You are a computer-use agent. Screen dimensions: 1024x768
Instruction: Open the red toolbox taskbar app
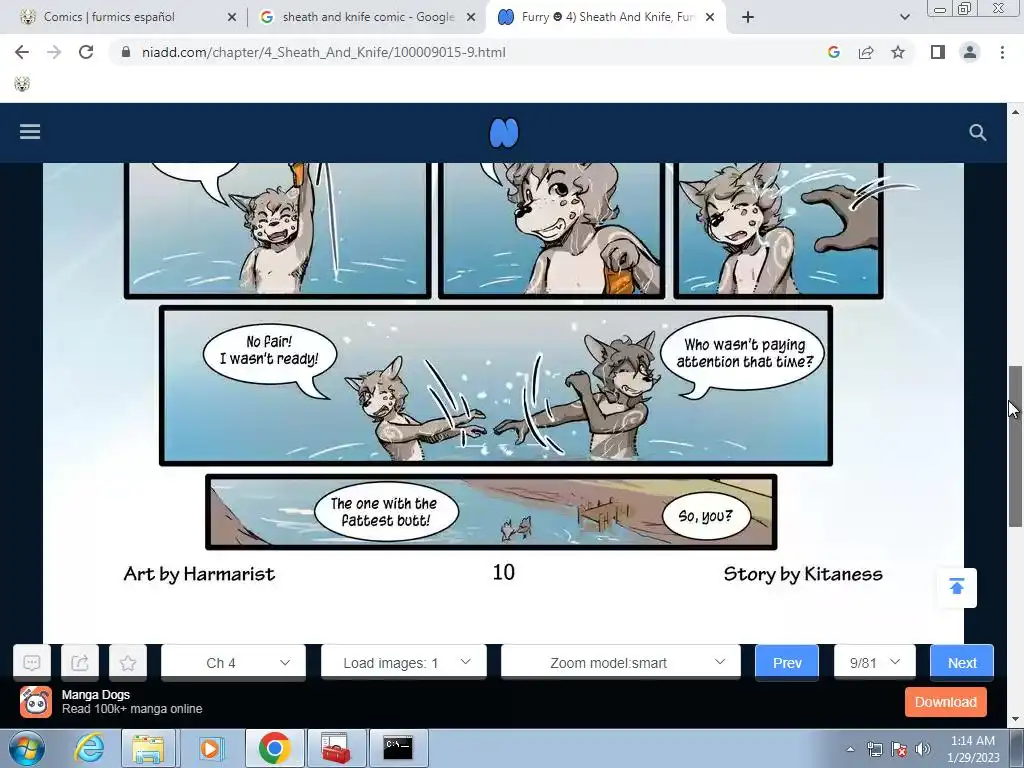click(336, 748)
